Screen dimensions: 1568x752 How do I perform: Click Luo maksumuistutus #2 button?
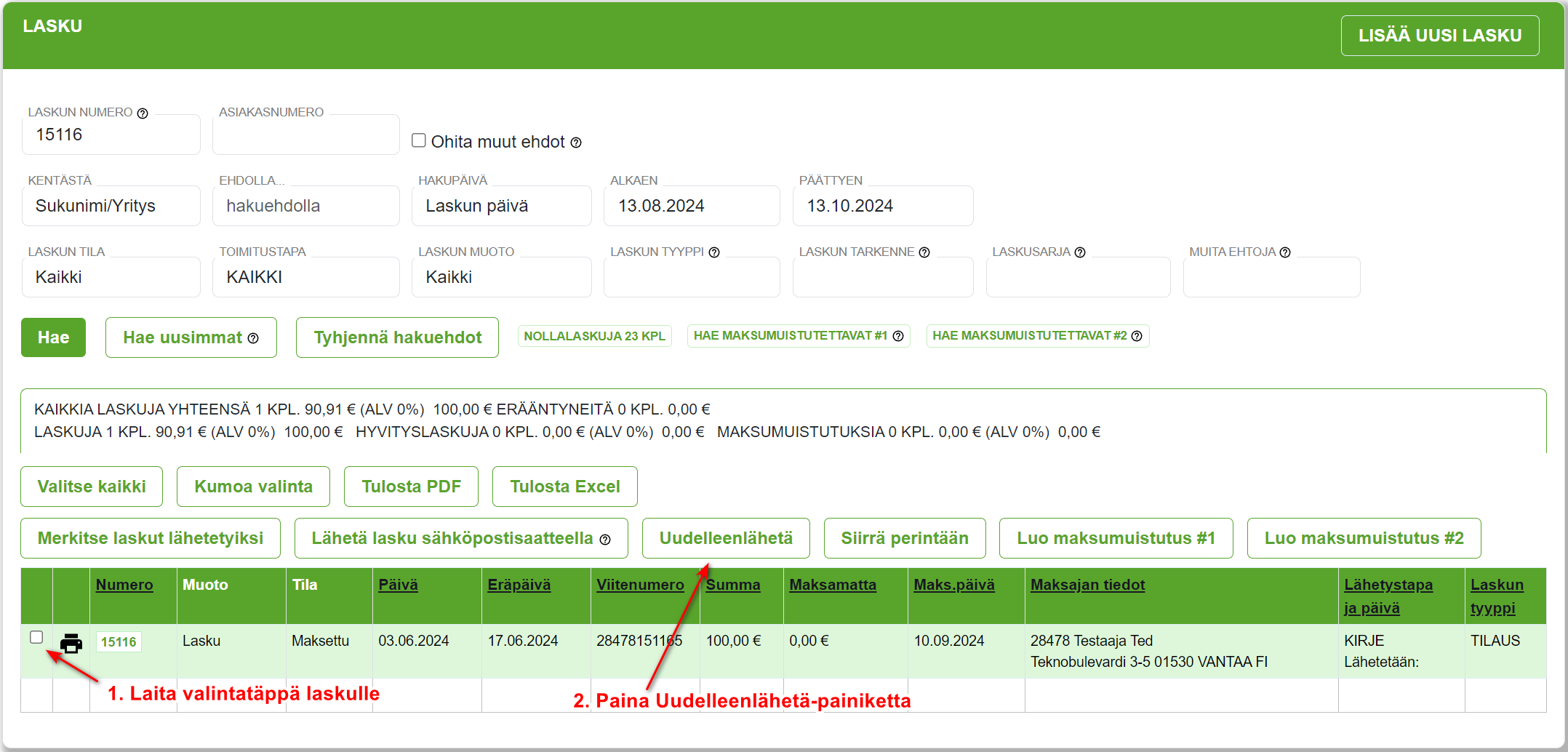coord(1364,538)
